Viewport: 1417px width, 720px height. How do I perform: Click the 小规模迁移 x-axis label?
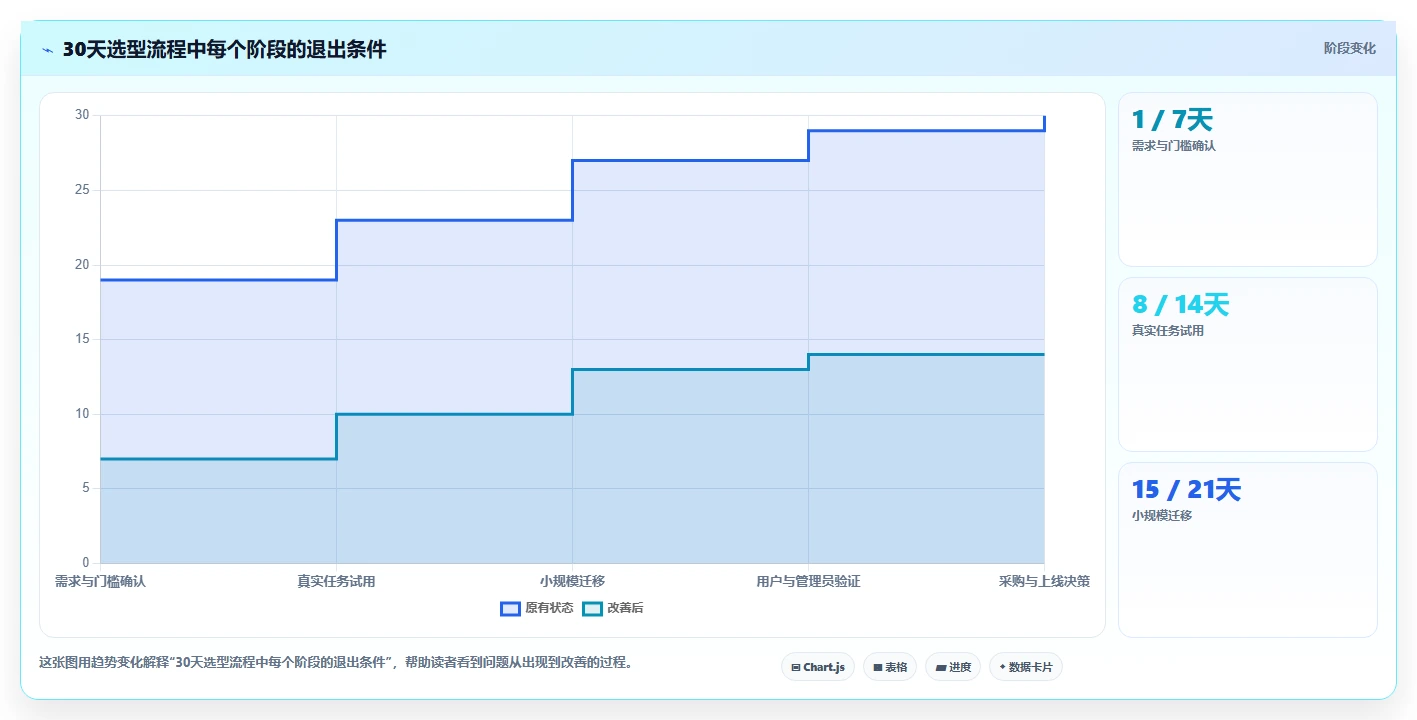[x=572, y=581]
